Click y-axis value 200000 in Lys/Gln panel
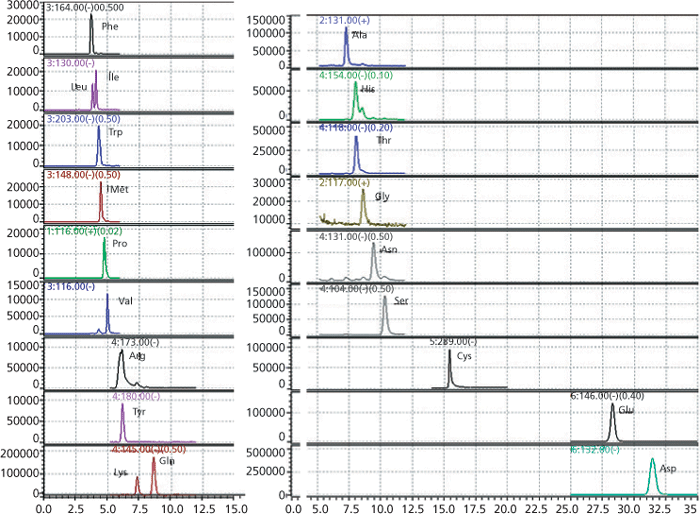 (x=21, y=454)
